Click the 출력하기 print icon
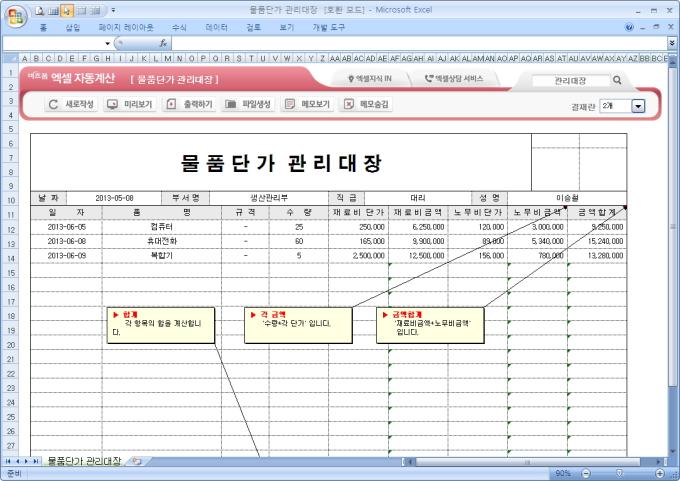 pos(171,104)
